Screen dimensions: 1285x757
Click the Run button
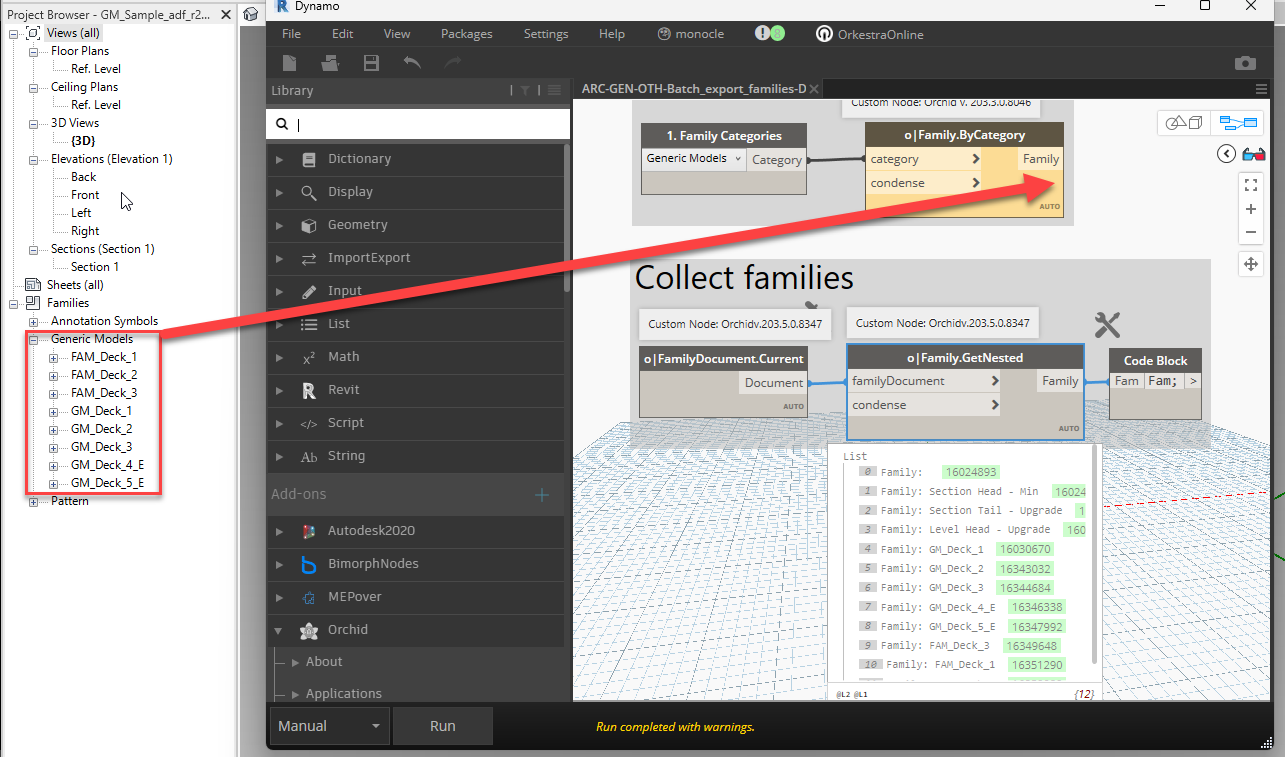443,726
